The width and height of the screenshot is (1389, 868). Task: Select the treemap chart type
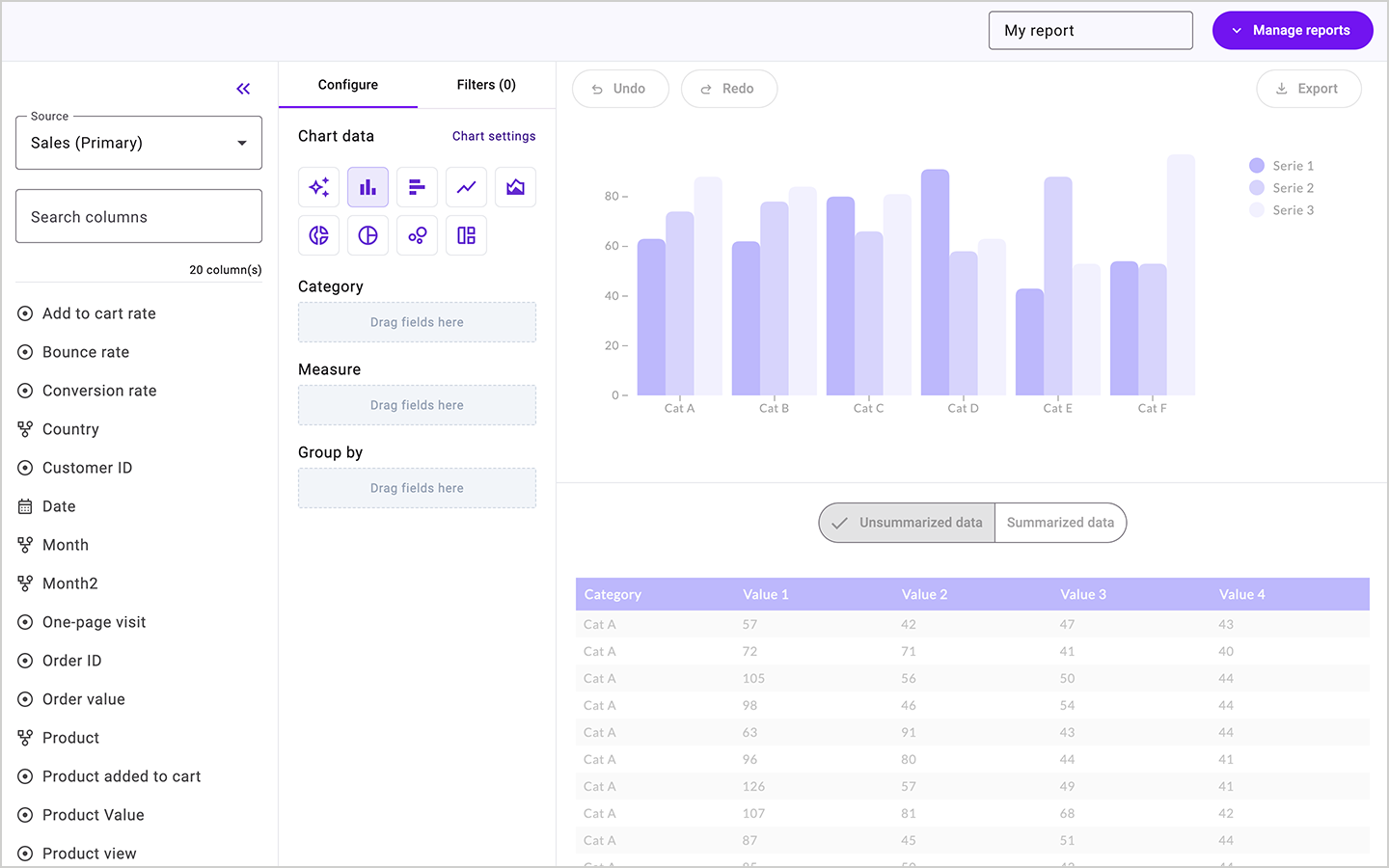[x=466, y=234]
